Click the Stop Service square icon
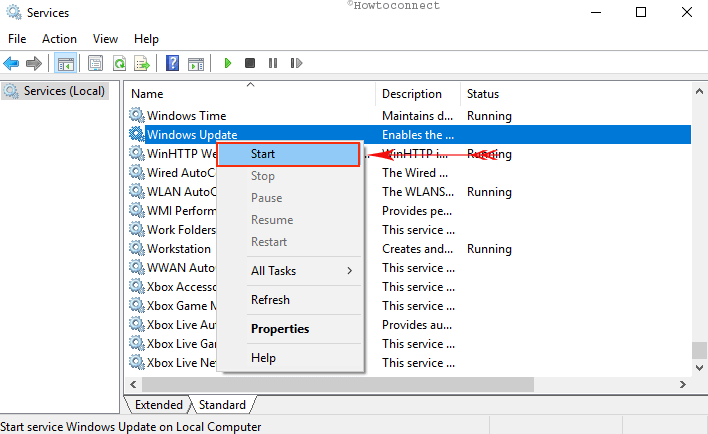 click(x=250, y=63)
